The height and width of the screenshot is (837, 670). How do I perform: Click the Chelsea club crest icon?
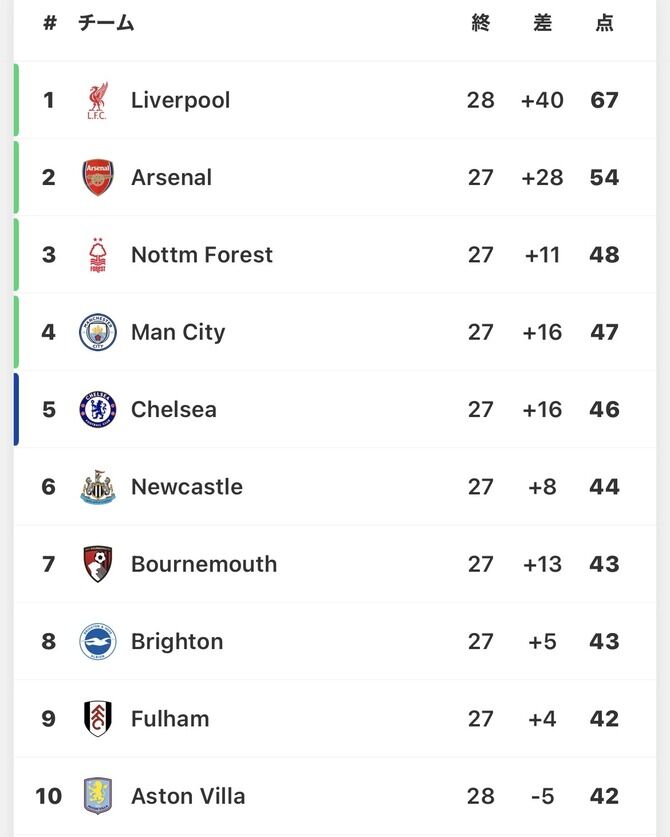[98, 410]
